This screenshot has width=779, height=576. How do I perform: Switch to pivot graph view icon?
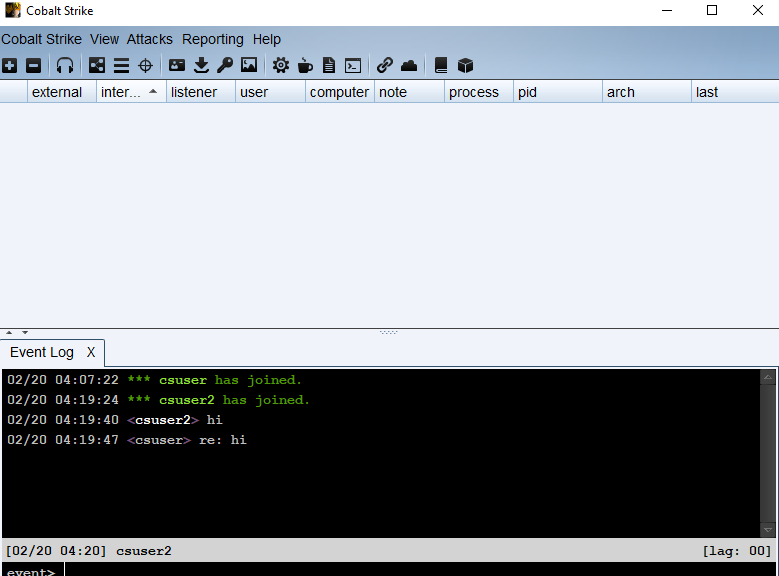pos(97,66)
